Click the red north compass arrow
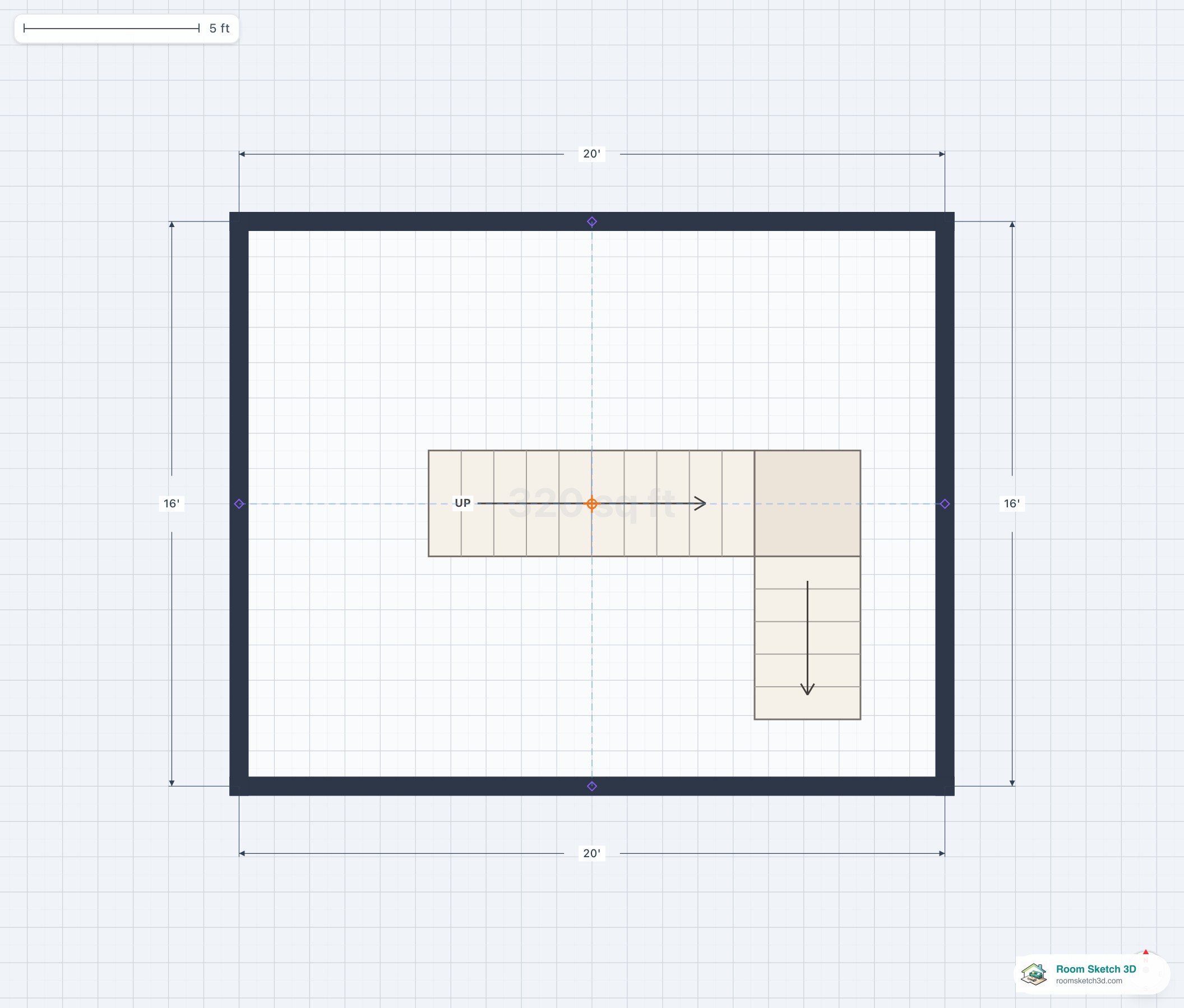This screenshot has width=1184, height=1008. click(x=1146, y=952)
